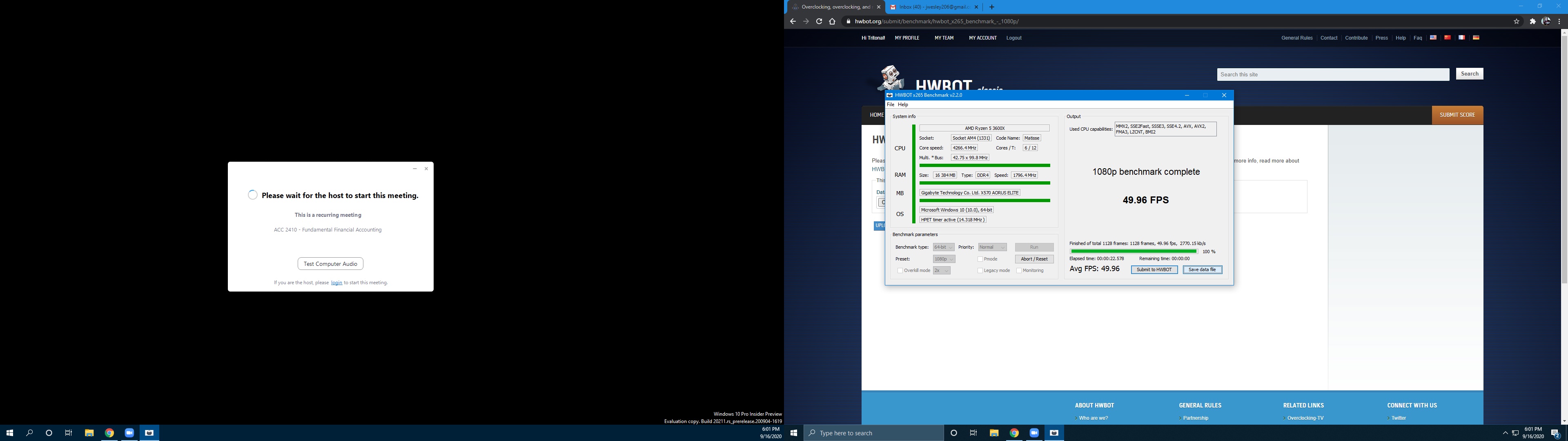Click the HWBOT robot logo
Viewport: 1568px width, 441px height.
[891, 77]
